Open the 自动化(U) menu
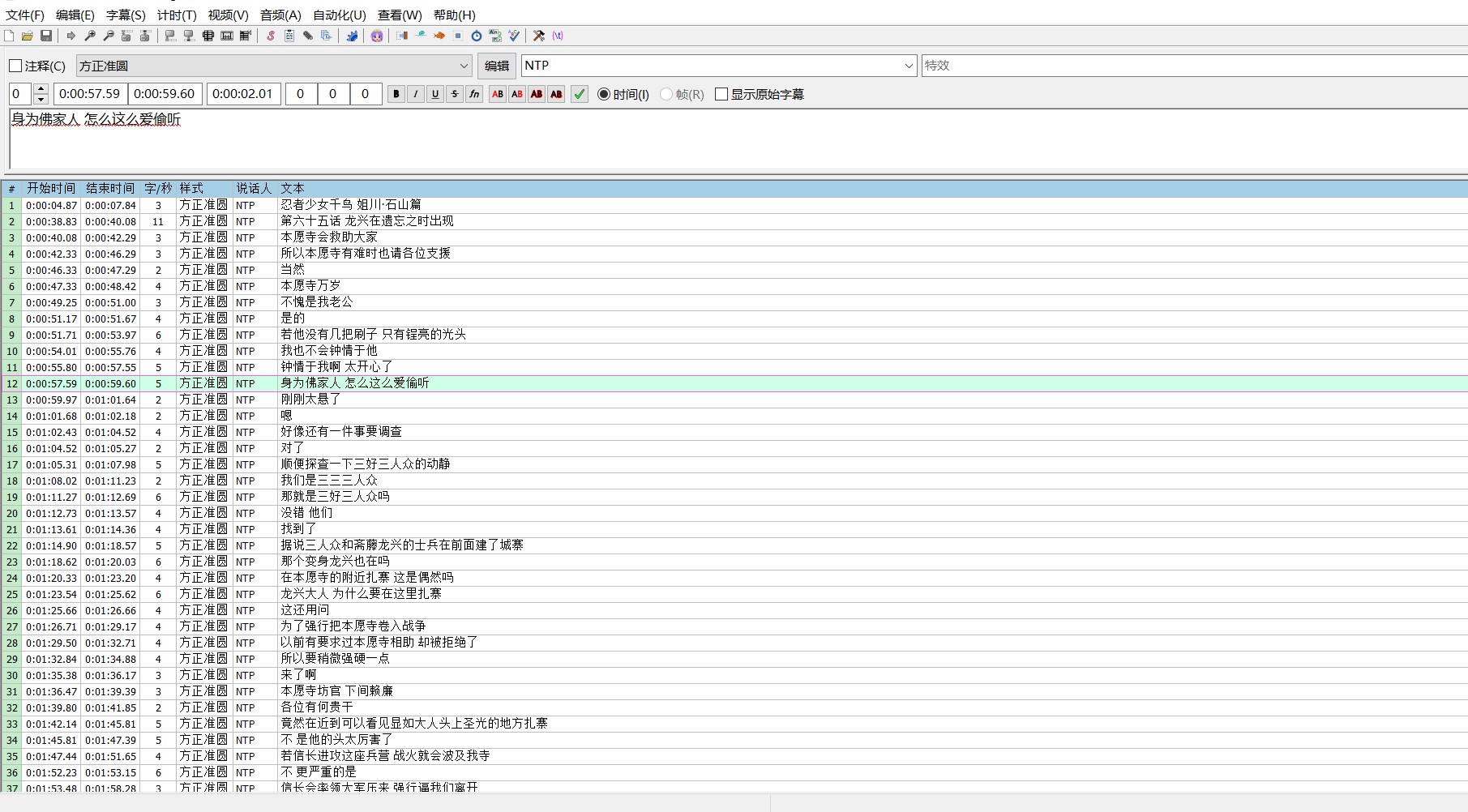Image resolution: width=1468 pixels, height=812 pixels. coord(340,15)
